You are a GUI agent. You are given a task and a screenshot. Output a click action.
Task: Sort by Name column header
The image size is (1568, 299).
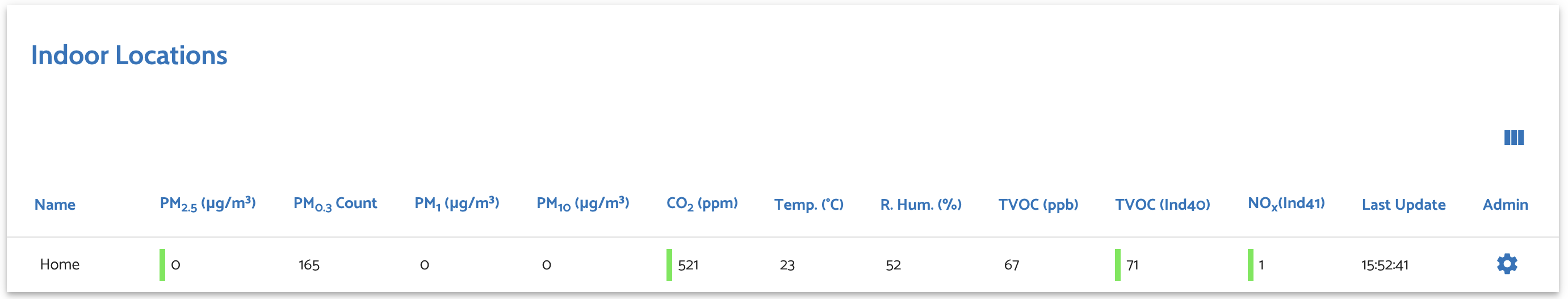[x=54, y=205]
